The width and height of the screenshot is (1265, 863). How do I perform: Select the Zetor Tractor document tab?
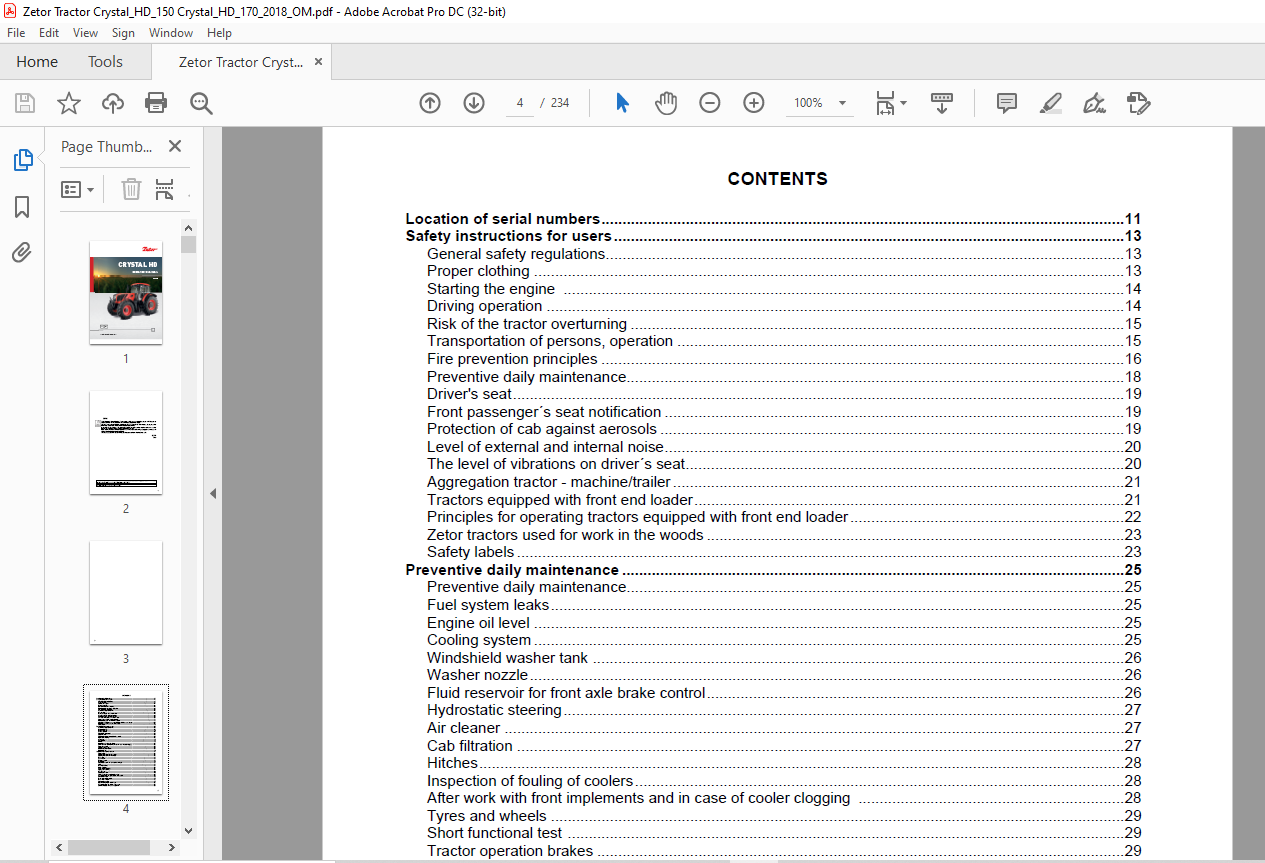(x=241, y=62)
